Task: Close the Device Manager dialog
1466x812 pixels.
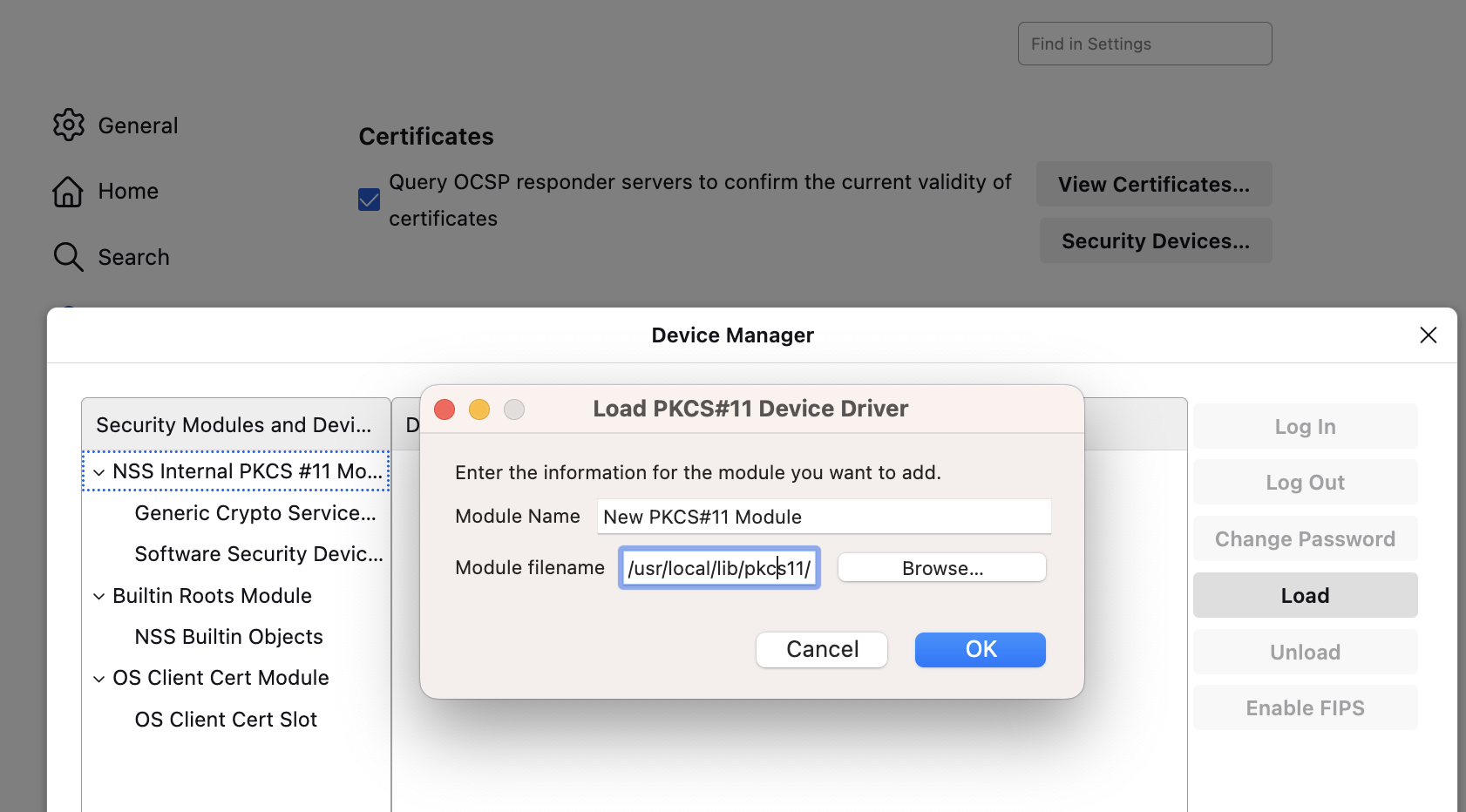Action: coord(1428,335)
